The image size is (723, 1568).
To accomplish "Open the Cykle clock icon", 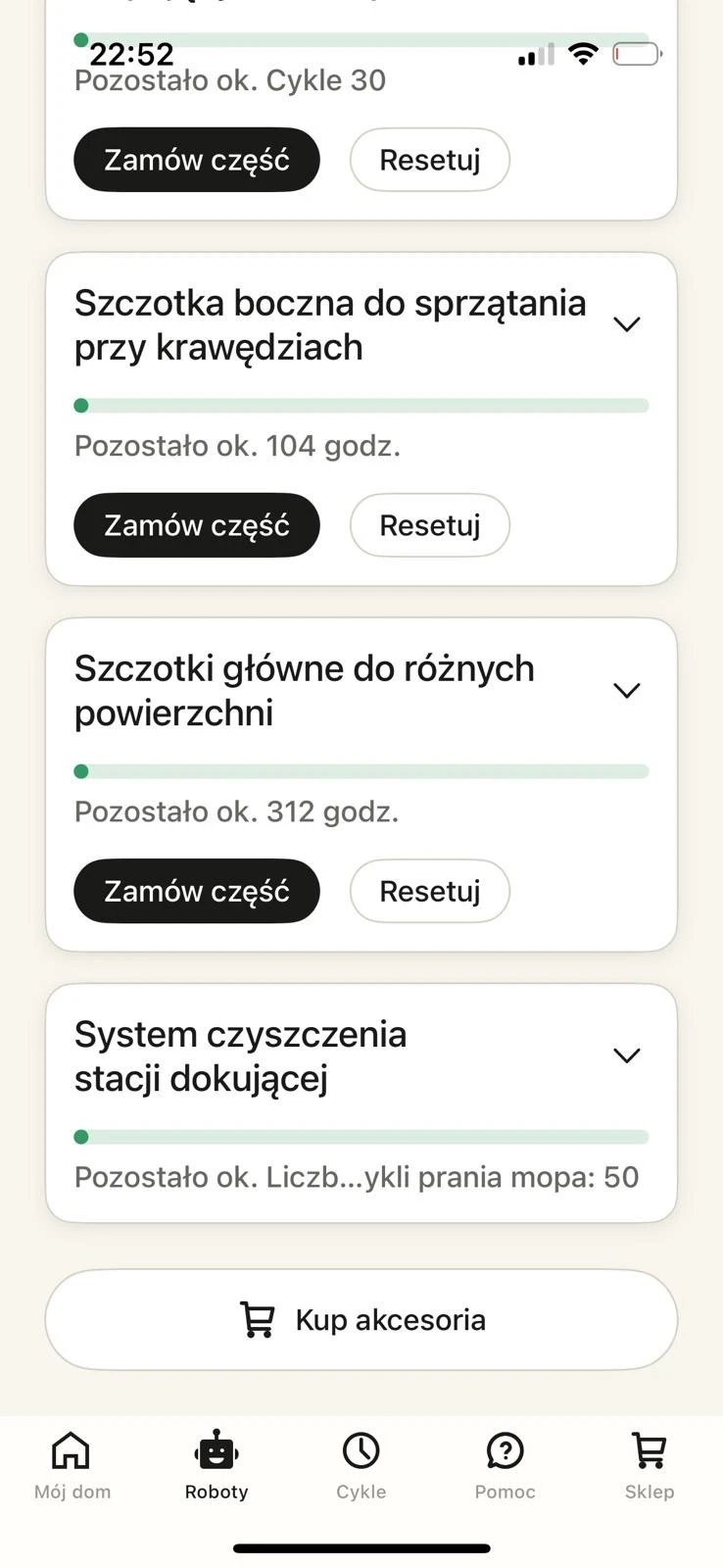I will click(361, 1450).
